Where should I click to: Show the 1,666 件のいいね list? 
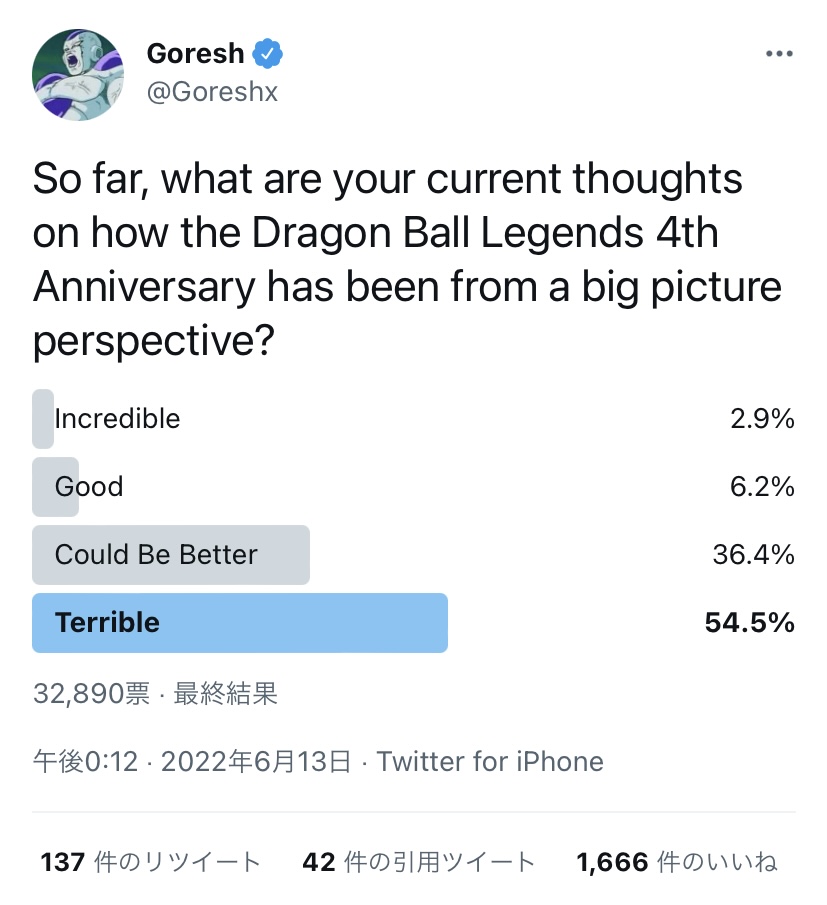coord(677,862)
